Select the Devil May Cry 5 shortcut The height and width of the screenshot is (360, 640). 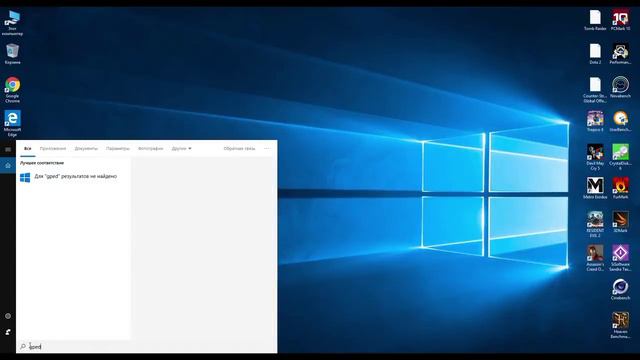coord(595,157)
